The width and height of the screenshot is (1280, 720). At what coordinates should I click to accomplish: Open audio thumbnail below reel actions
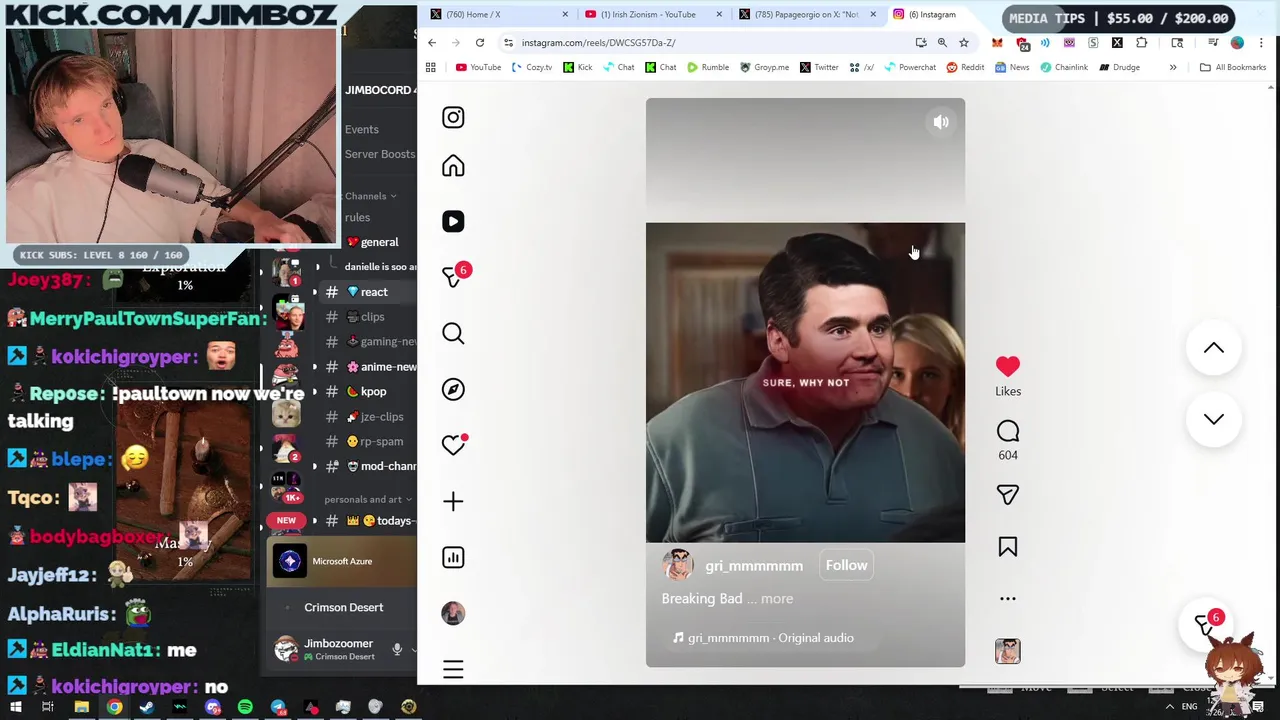pos(1008,651)
